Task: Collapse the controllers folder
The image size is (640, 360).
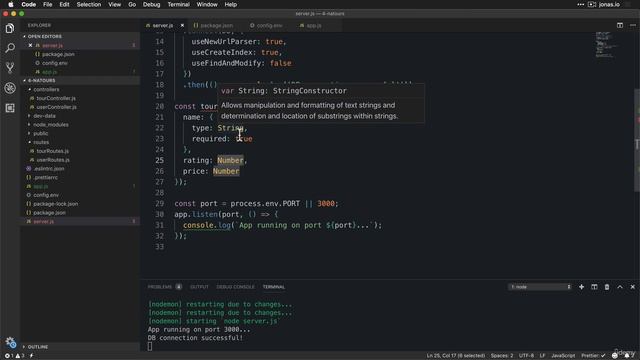Action: [46, 89]
